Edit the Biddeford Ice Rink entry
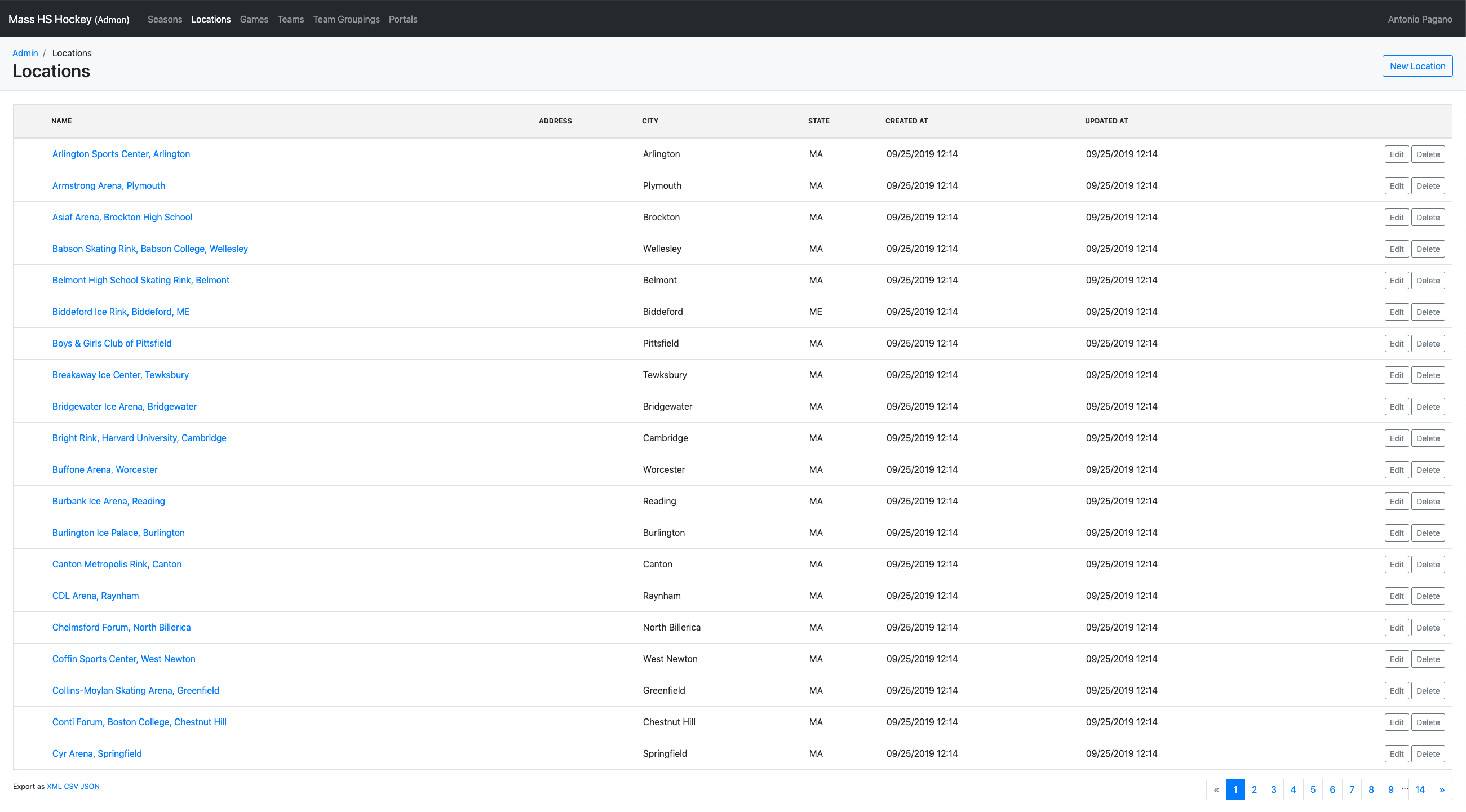The image size is (1466, 812). pyautogui.click(x=1397, y=312)
